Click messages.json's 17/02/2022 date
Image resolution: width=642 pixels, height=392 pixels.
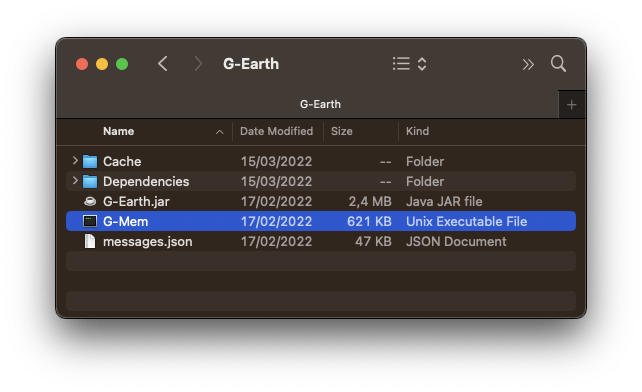pos(276,242)
